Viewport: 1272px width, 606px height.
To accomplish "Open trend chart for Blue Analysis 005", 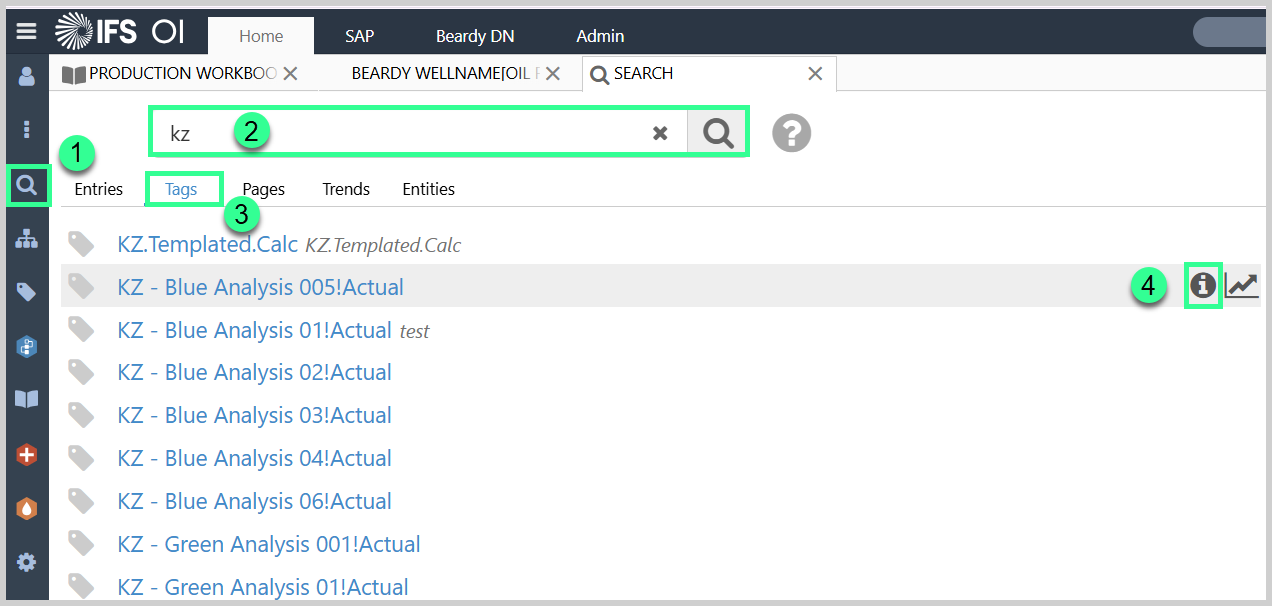I will 1242,286.
